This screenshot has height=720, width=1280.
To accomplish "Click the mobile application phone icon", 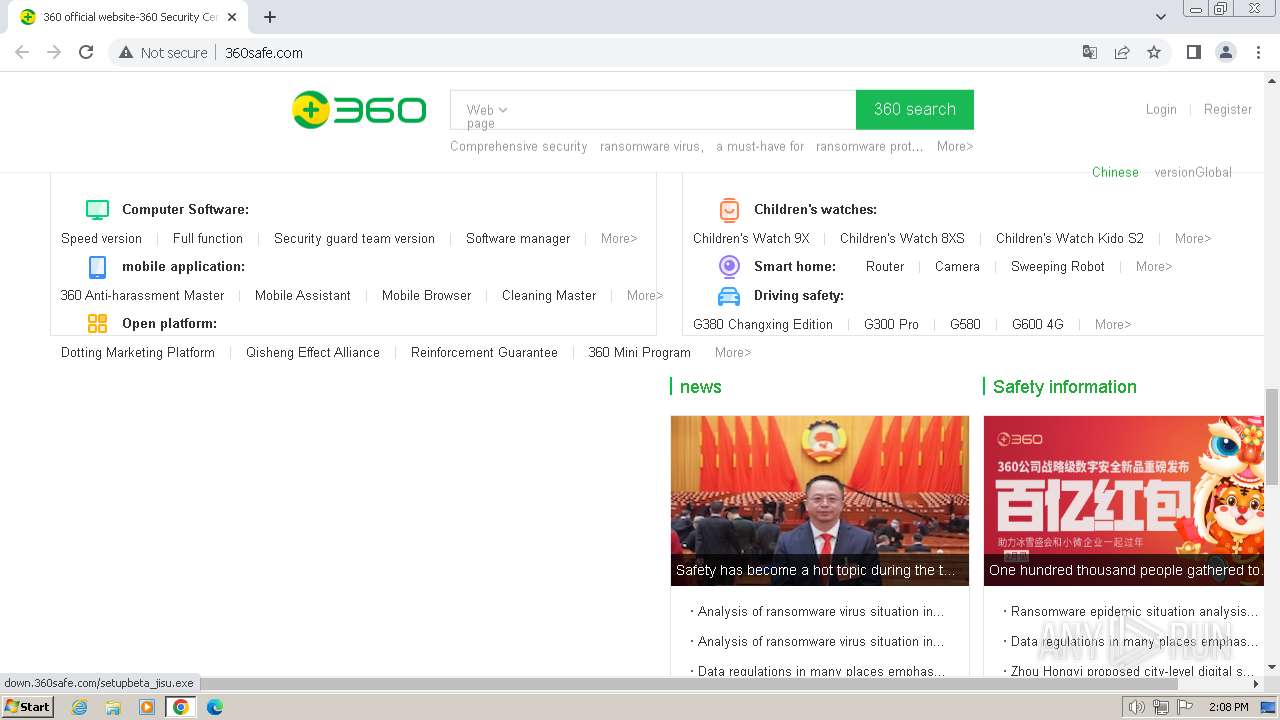I will point(97,267).
